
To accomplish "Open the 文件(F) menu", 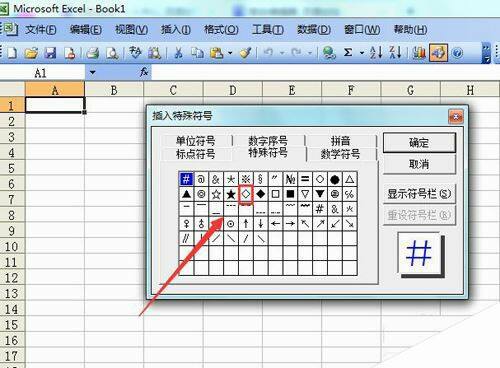I will tap(41, 30).
